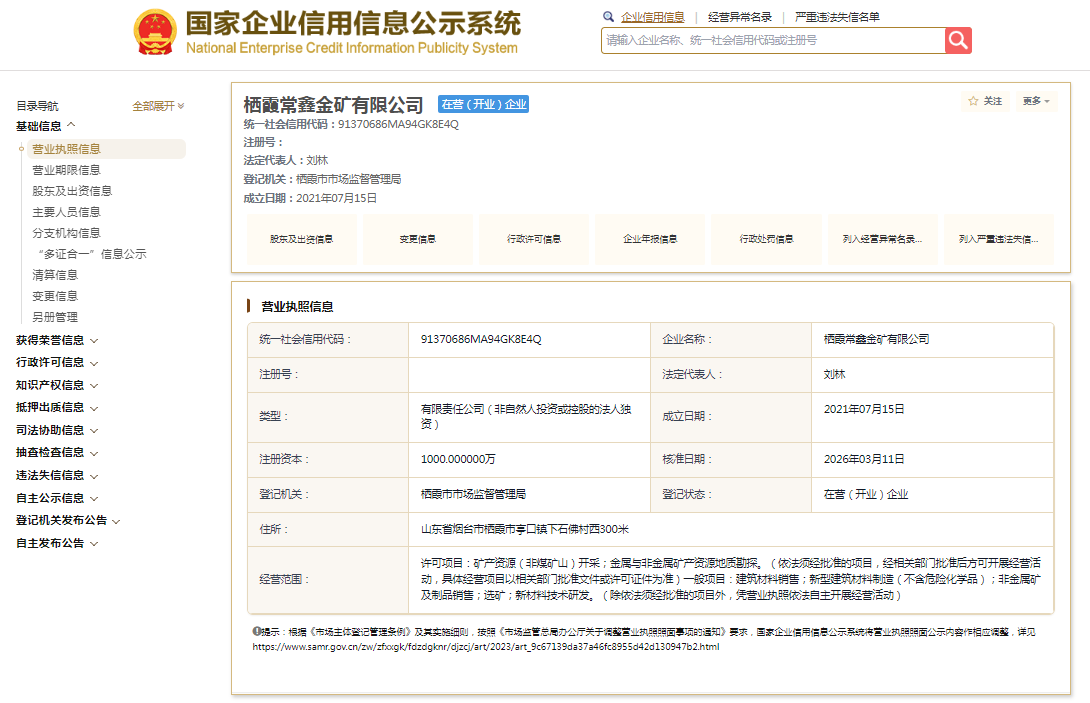Switch to 严重违法失信名单 tab

coord(837,17)
